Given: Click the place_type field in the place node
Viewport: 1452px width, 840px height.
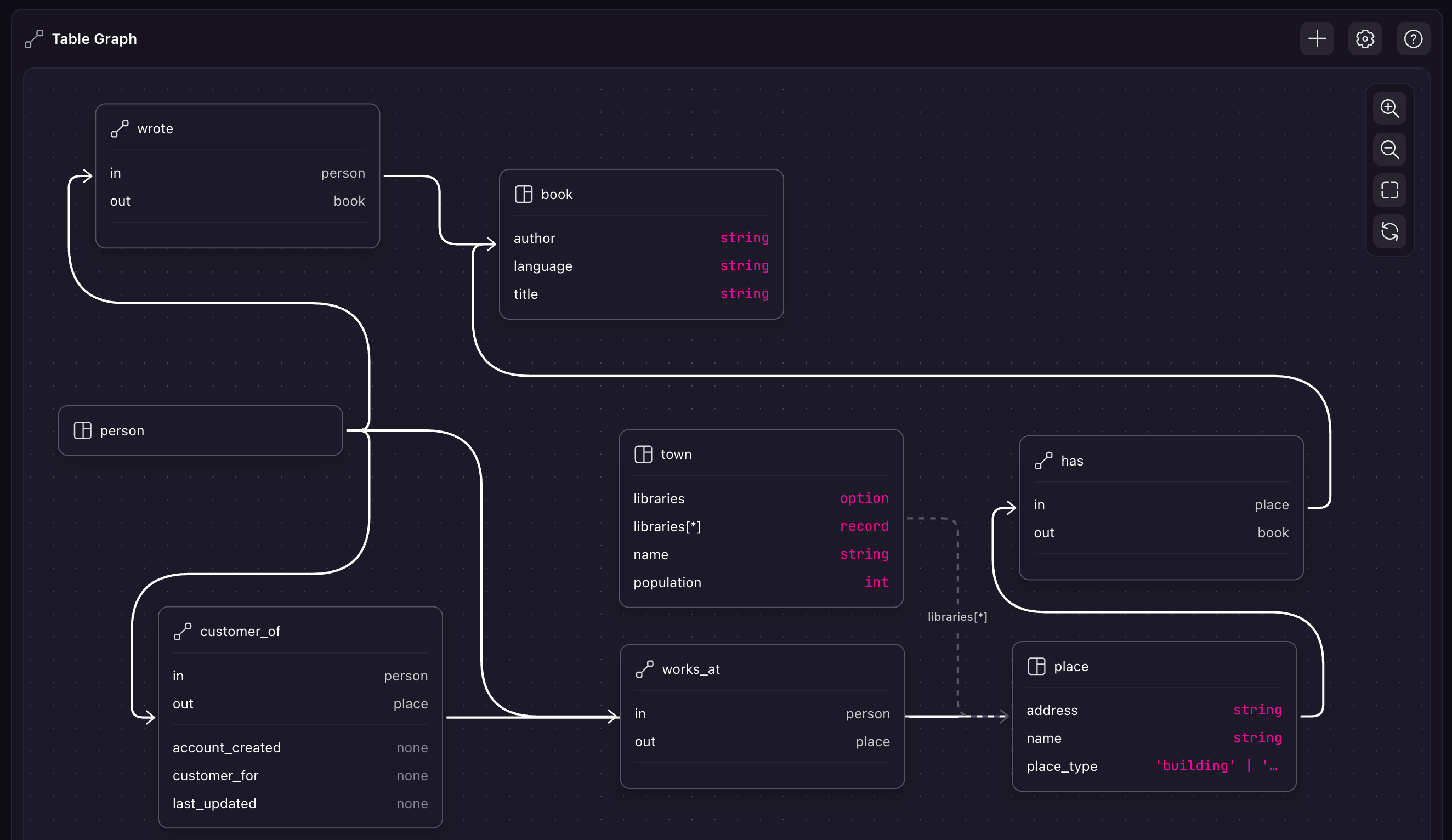Looking at the screenshot, I should click(1062, 767).
